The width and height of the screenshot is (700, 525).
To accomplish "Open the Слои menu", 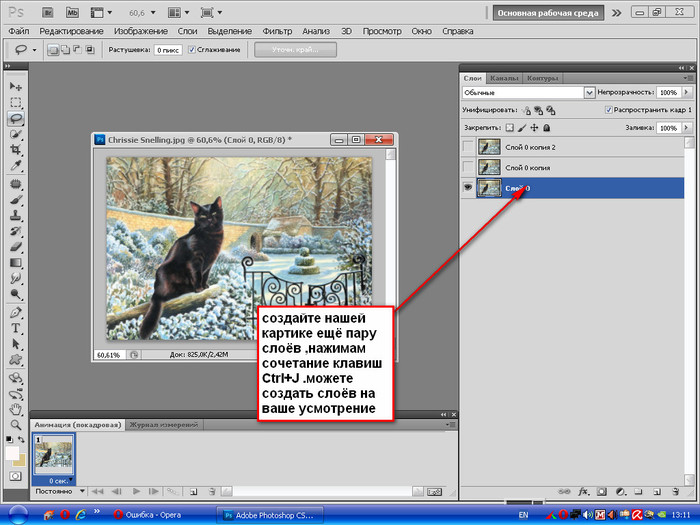I will pyautogui.click(x=187, y=31).
